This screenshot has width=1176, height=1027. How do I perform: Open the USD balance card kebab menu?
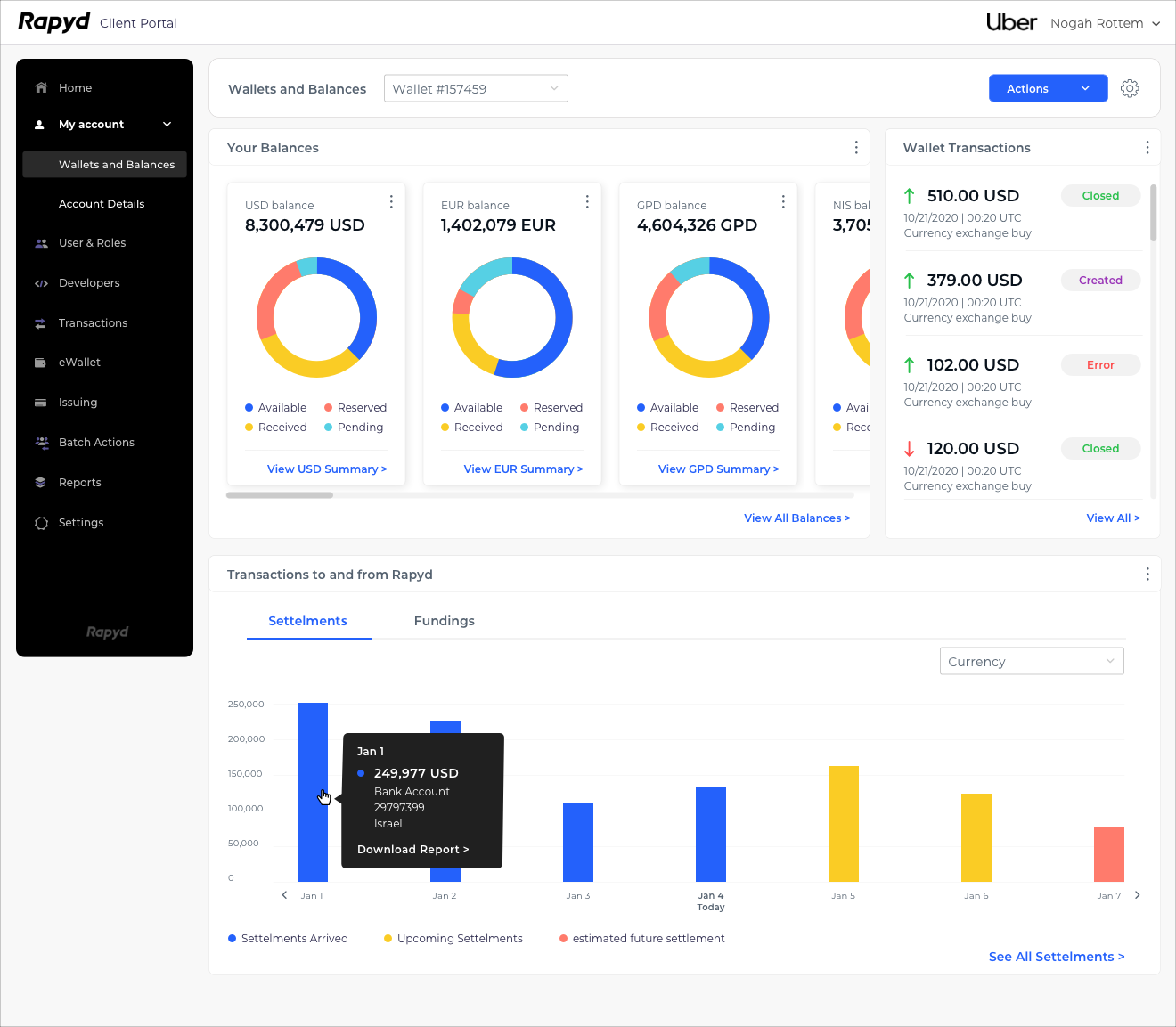[x=391, y=202]
